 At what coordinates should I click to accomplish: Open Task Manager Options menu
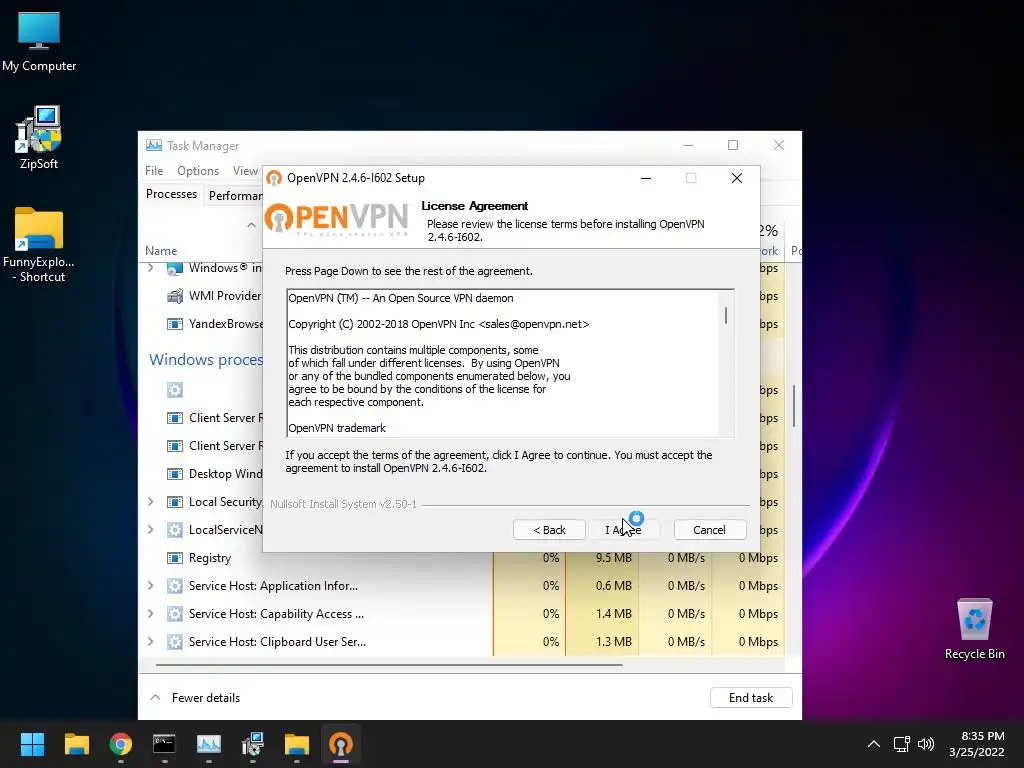pos(198,170)
